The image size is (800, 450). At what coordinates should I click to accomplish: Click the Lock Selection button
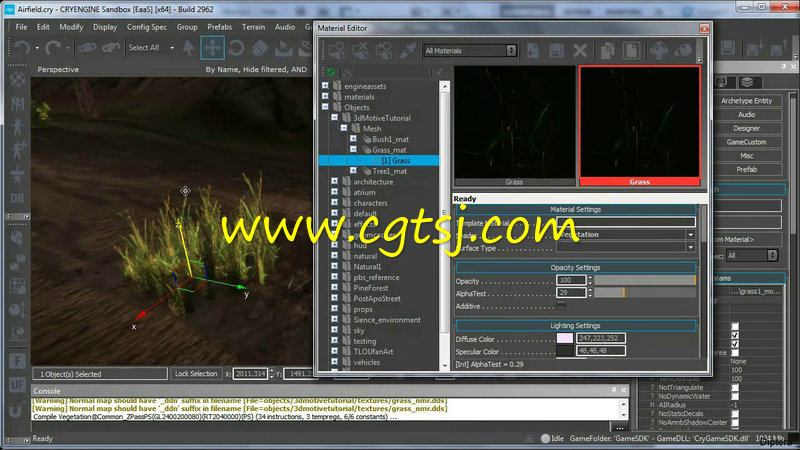(196, 374)
